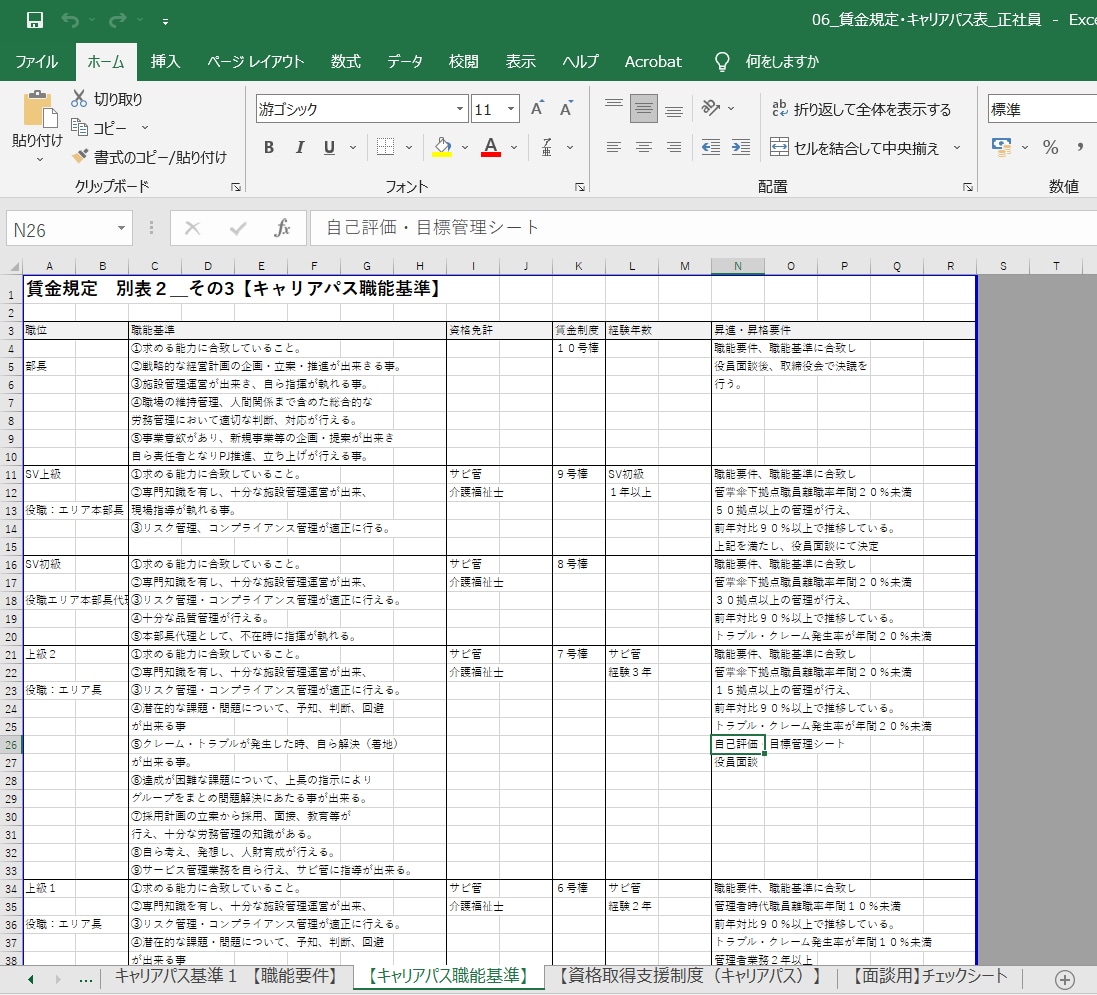Click the Save icon in the title bar
This screenshot has height=995, width=1097.
click(34, 20)
